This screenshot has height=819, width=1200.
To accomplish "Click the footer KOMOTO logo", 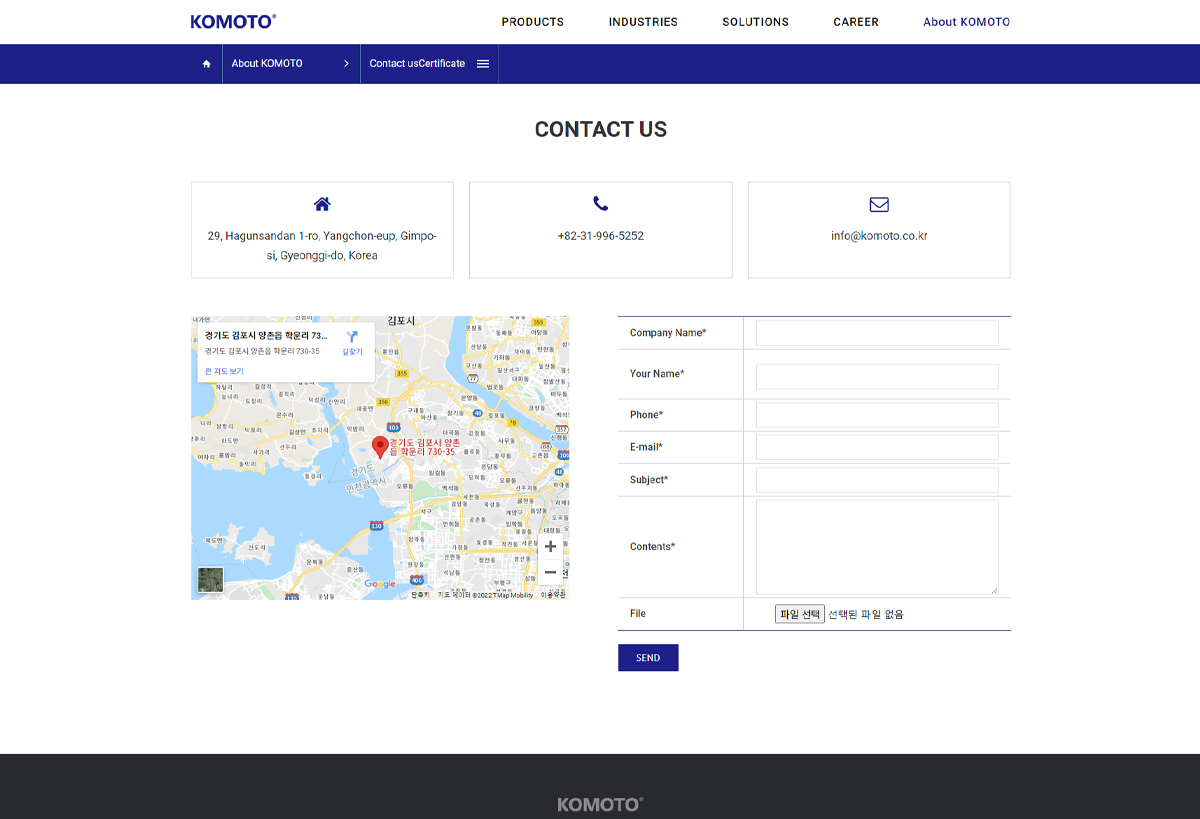I will [x=600, y=804].
